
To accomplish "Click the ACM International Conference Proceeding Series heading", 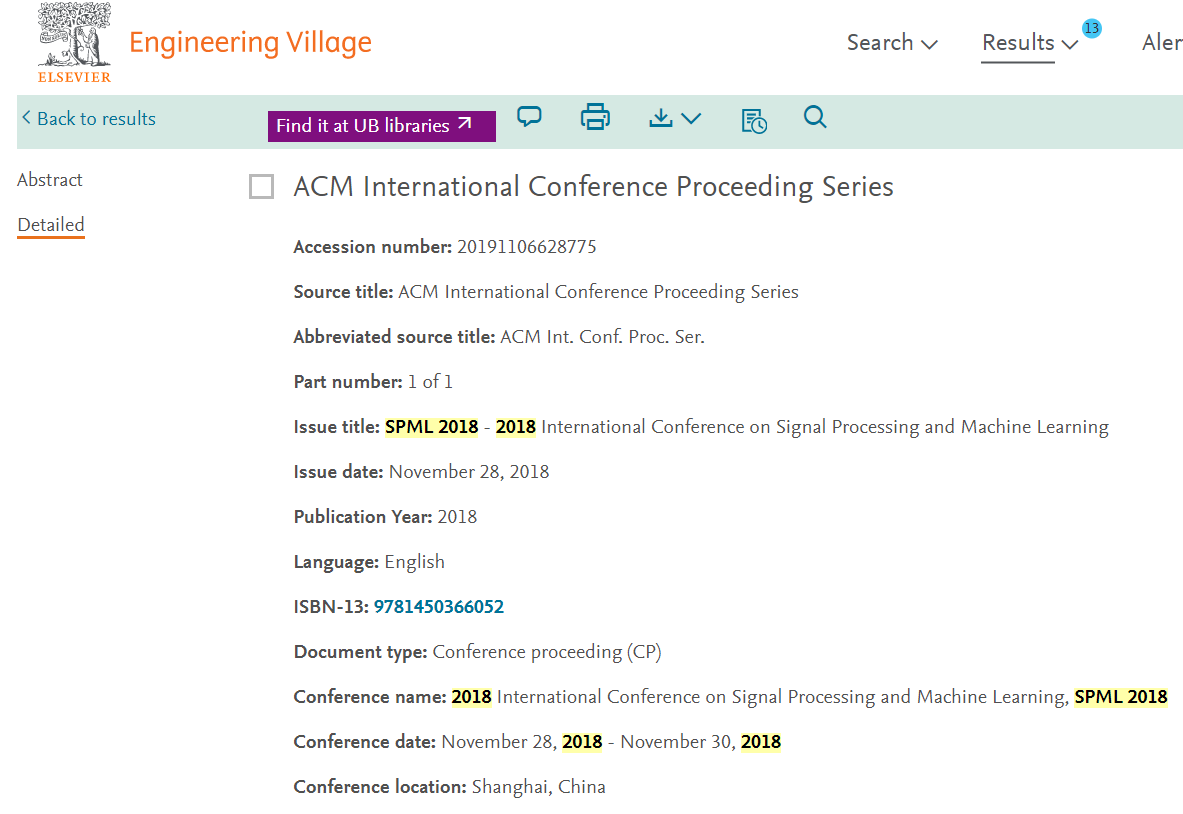I will click(x=593, y=186).
